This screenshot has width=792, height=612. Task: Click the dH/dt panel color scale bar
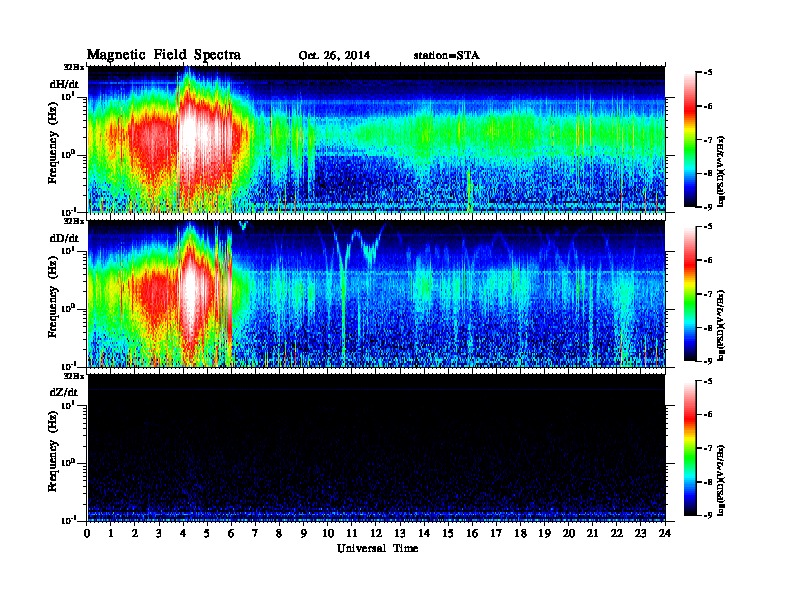[690, 140]
